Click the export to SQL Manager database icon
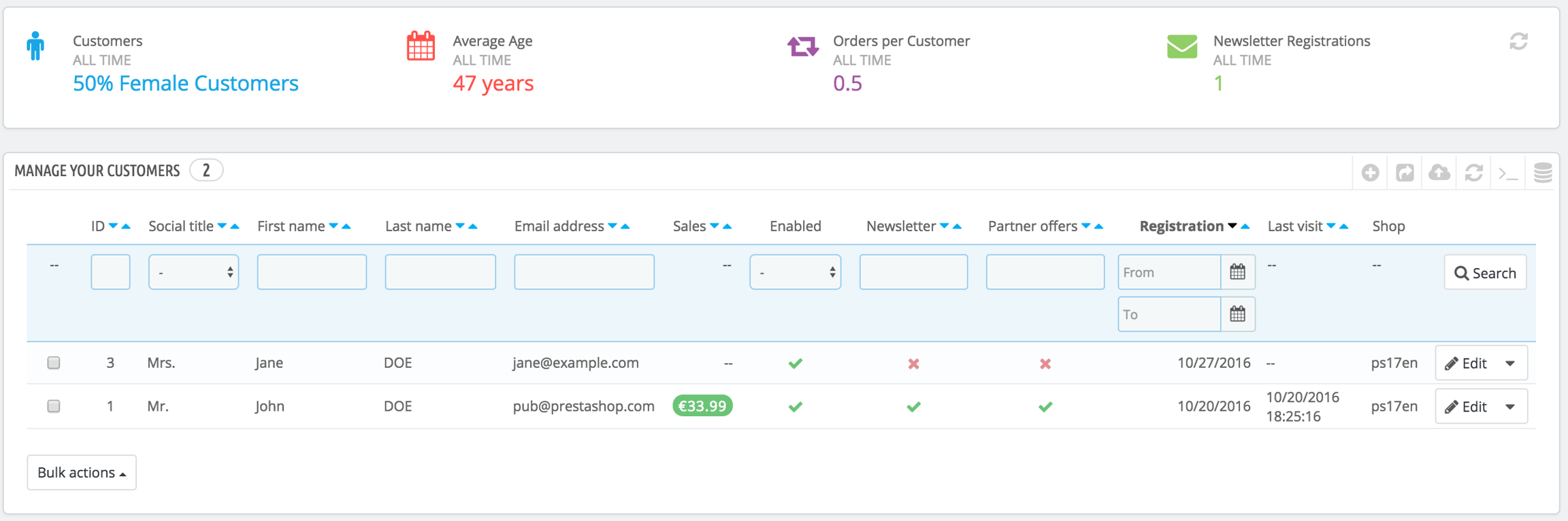Image resolution: width=1568 pixels, height=521 pixels. (x=1543, y=173)
